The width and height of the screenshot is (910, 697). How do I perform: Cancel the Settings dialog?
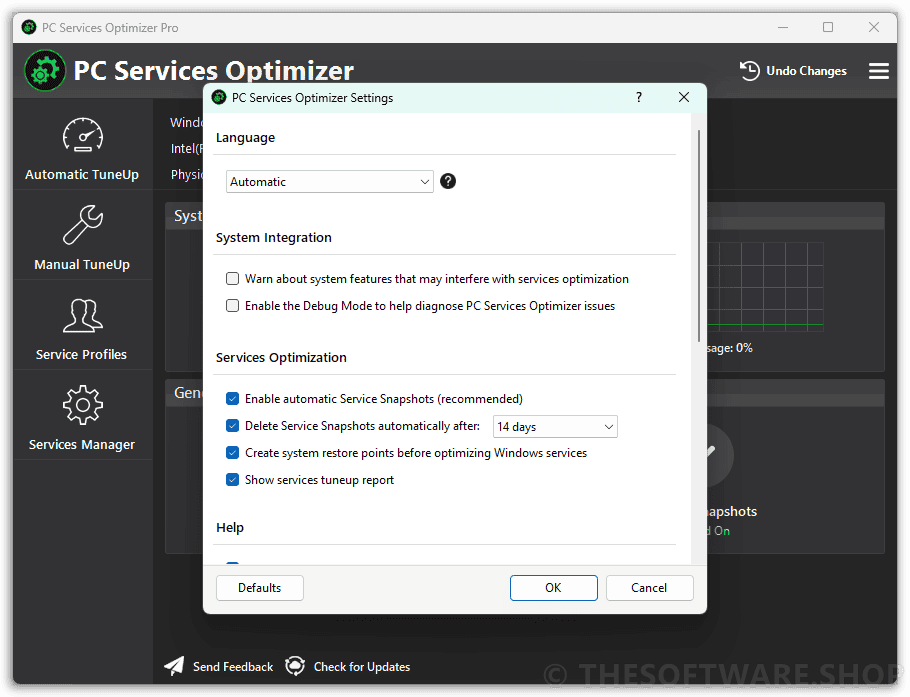tap(649, 588)
